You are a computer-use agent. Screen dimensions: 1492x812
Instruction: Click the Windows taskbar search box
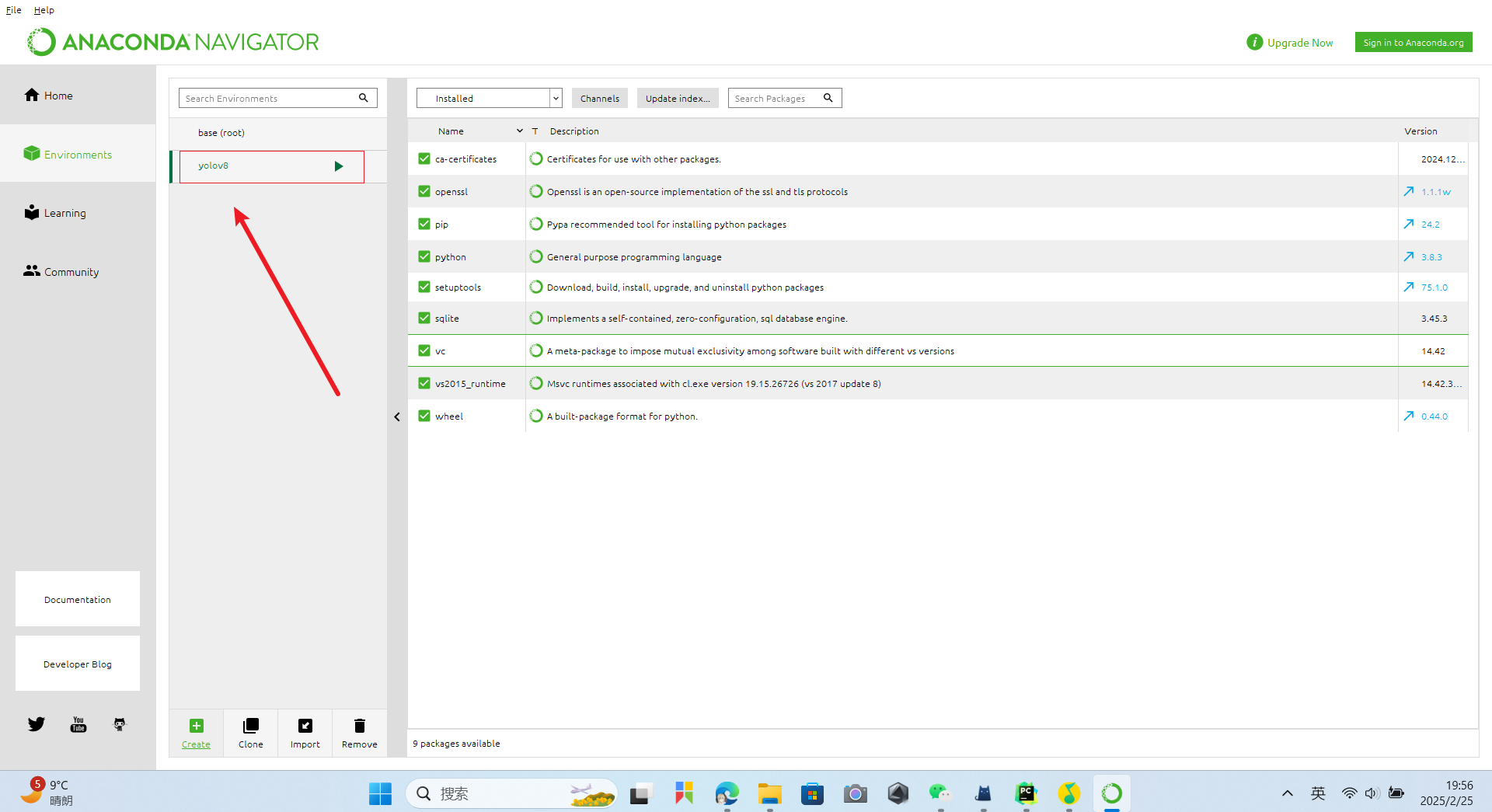click(511, 793)
